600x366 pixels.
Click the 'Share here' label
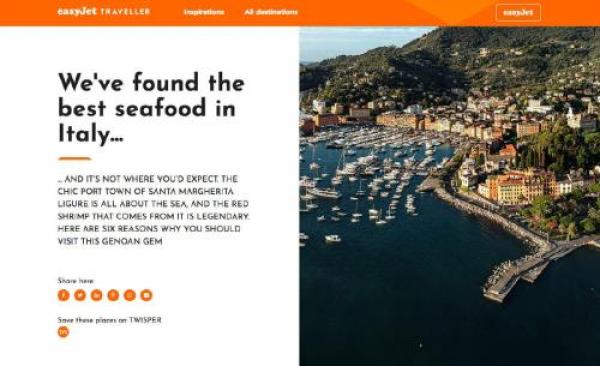point(75,281)
